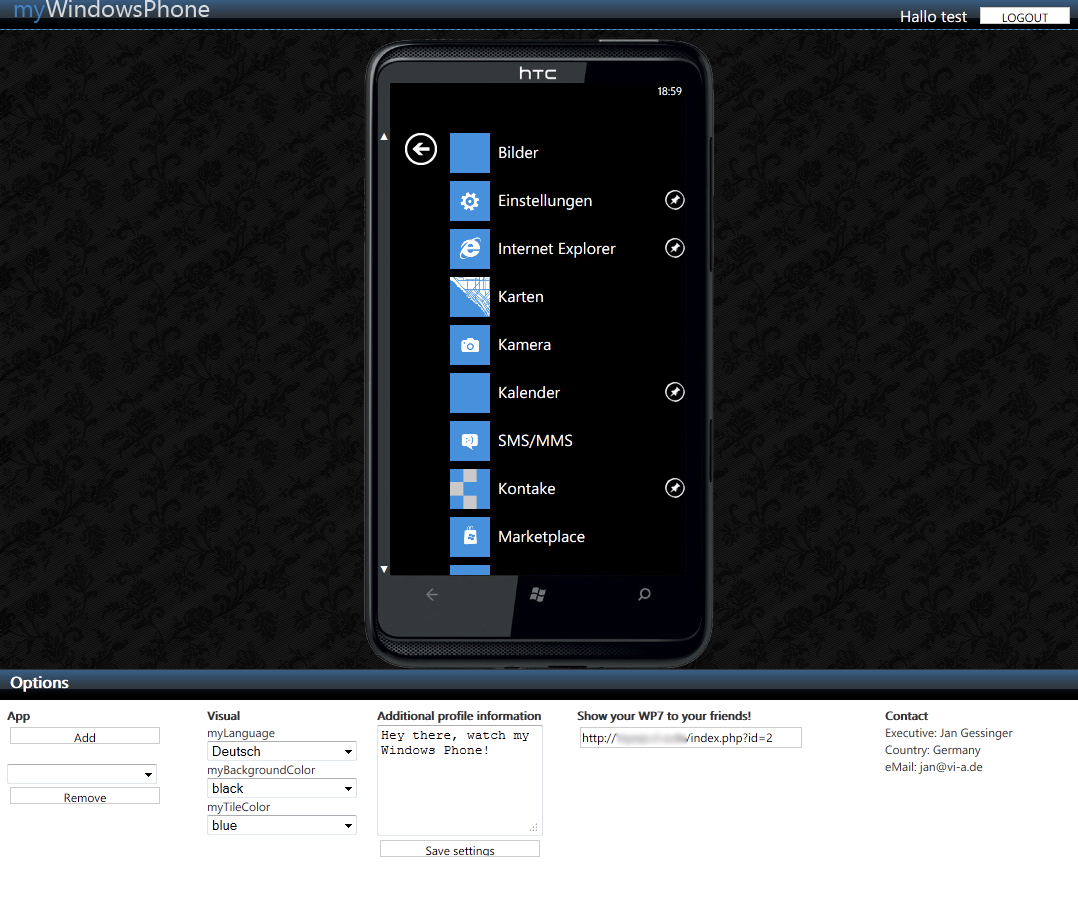Click the app list scroll up arrow
The width and height of the screenshot is (1078, 901).
click(x=384, y=137)
